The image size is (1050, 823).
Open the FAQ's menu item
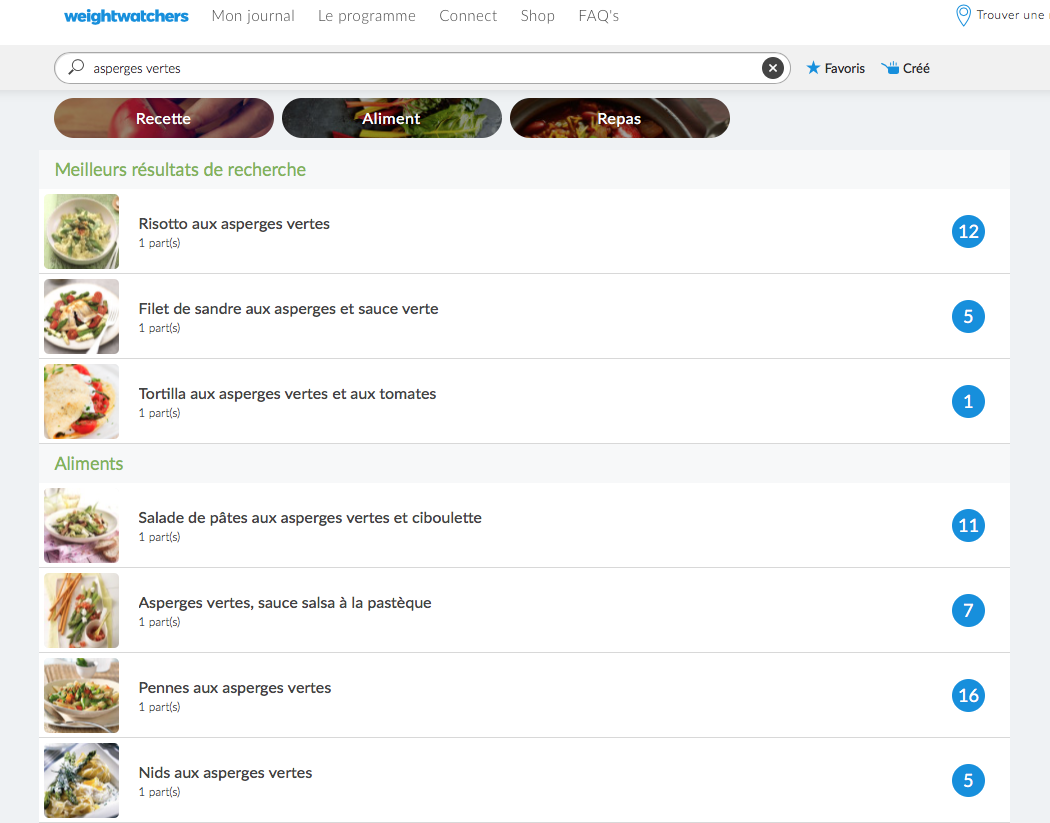coord(598,16)
